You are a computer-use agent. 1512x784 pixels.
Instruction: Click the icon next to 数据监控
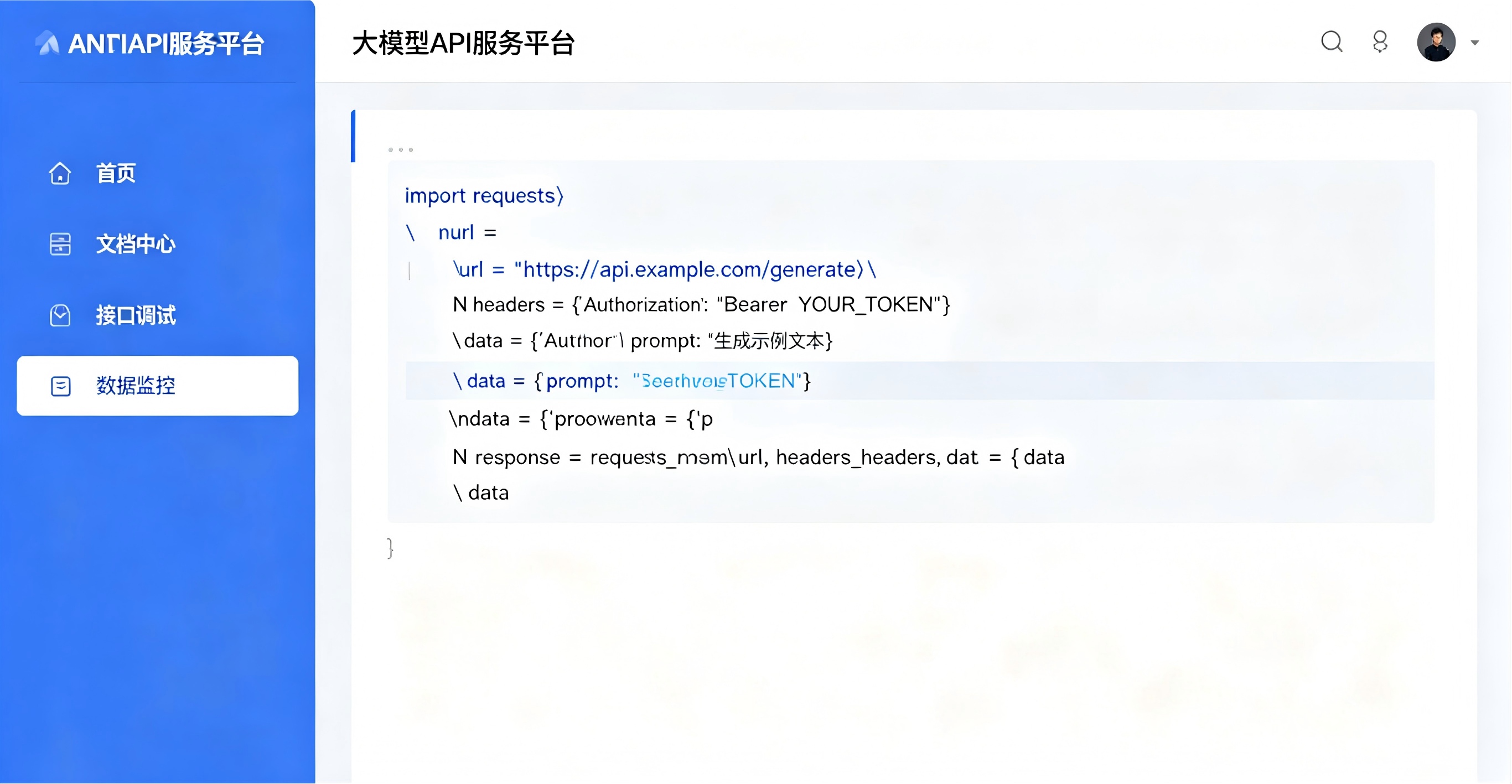[x=60, y=386]
